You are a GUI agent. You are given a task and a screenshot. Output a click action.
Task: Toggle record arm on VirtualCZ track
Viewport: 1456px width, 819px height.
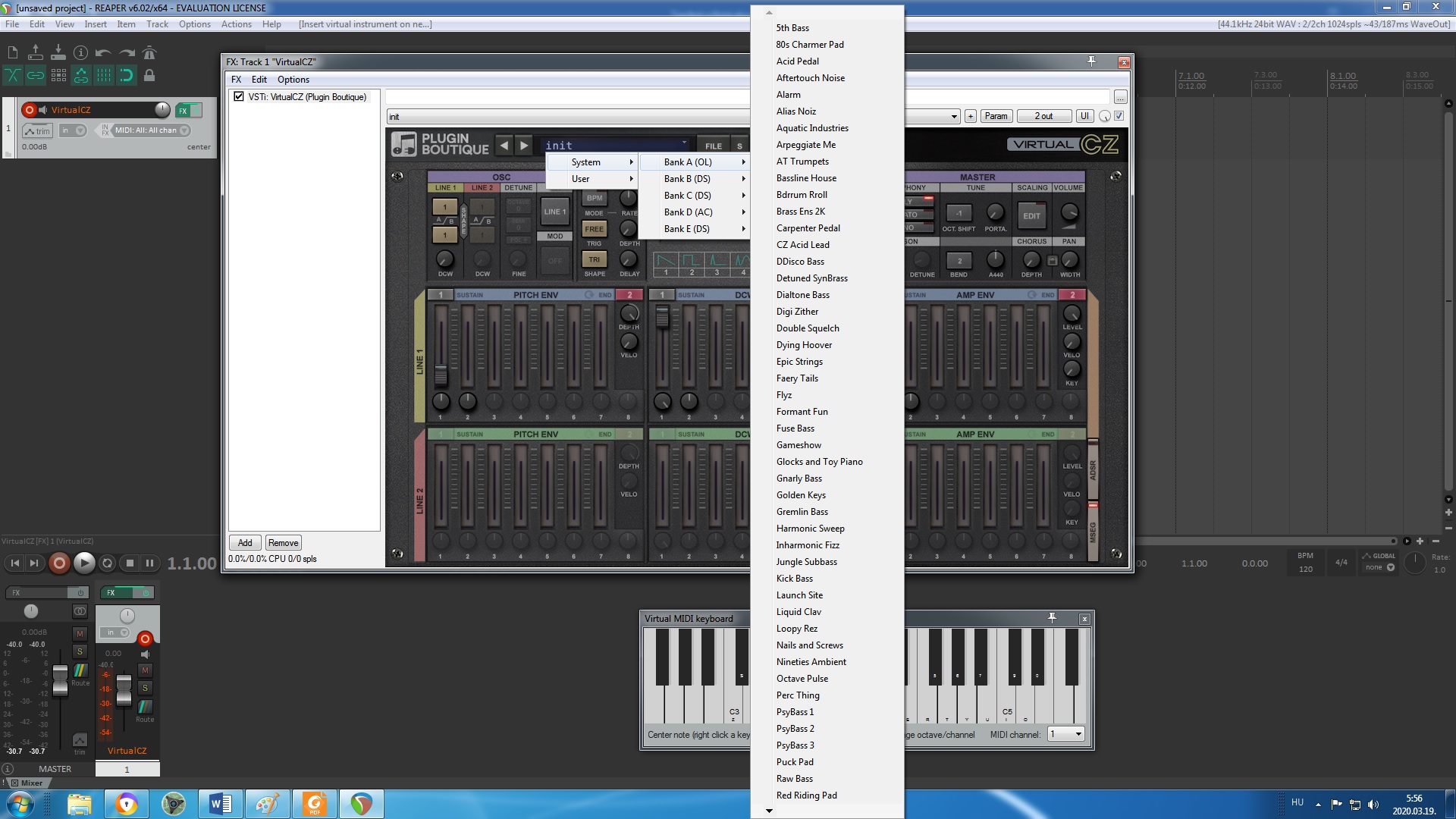click(30, 110)
